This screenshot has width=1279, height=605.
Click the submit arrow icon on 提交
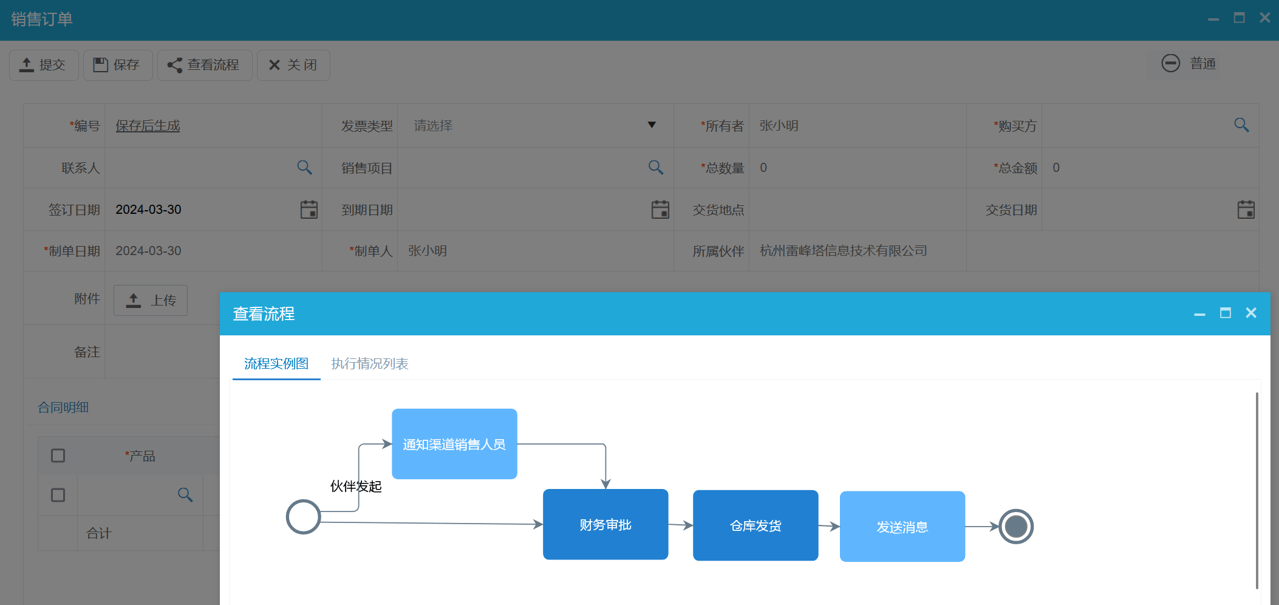[x=24, y=65]
